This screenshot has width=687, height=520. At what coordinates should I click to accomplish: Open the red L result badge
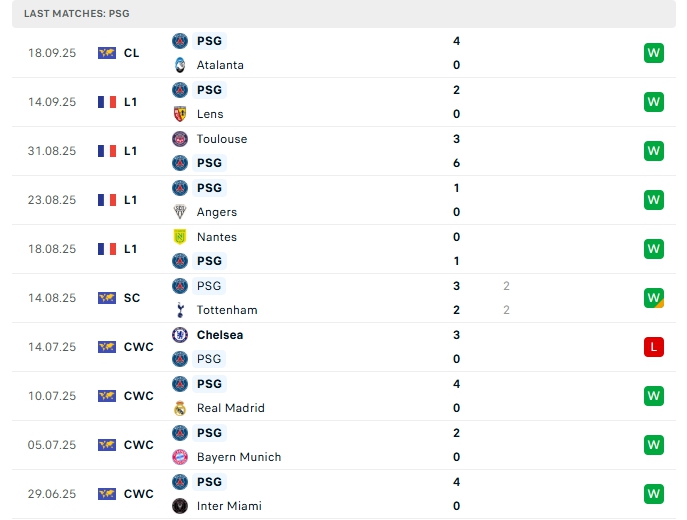coord(654,347)
